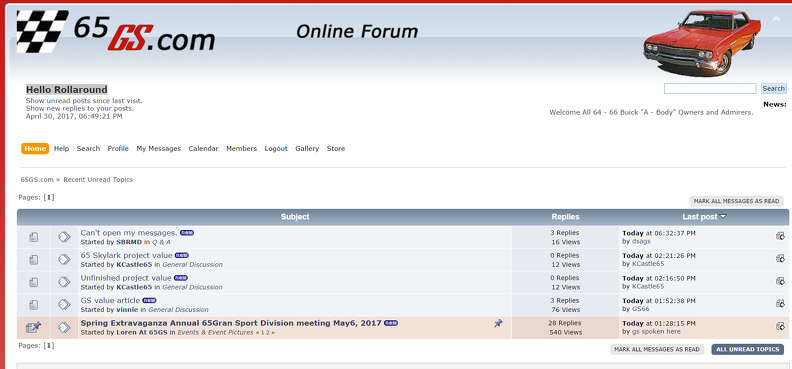Click the pushpin icon on Spring Extravaganza row
Image resolution: width=792 pixels, height=369 pixels.
tap(498, 323)
